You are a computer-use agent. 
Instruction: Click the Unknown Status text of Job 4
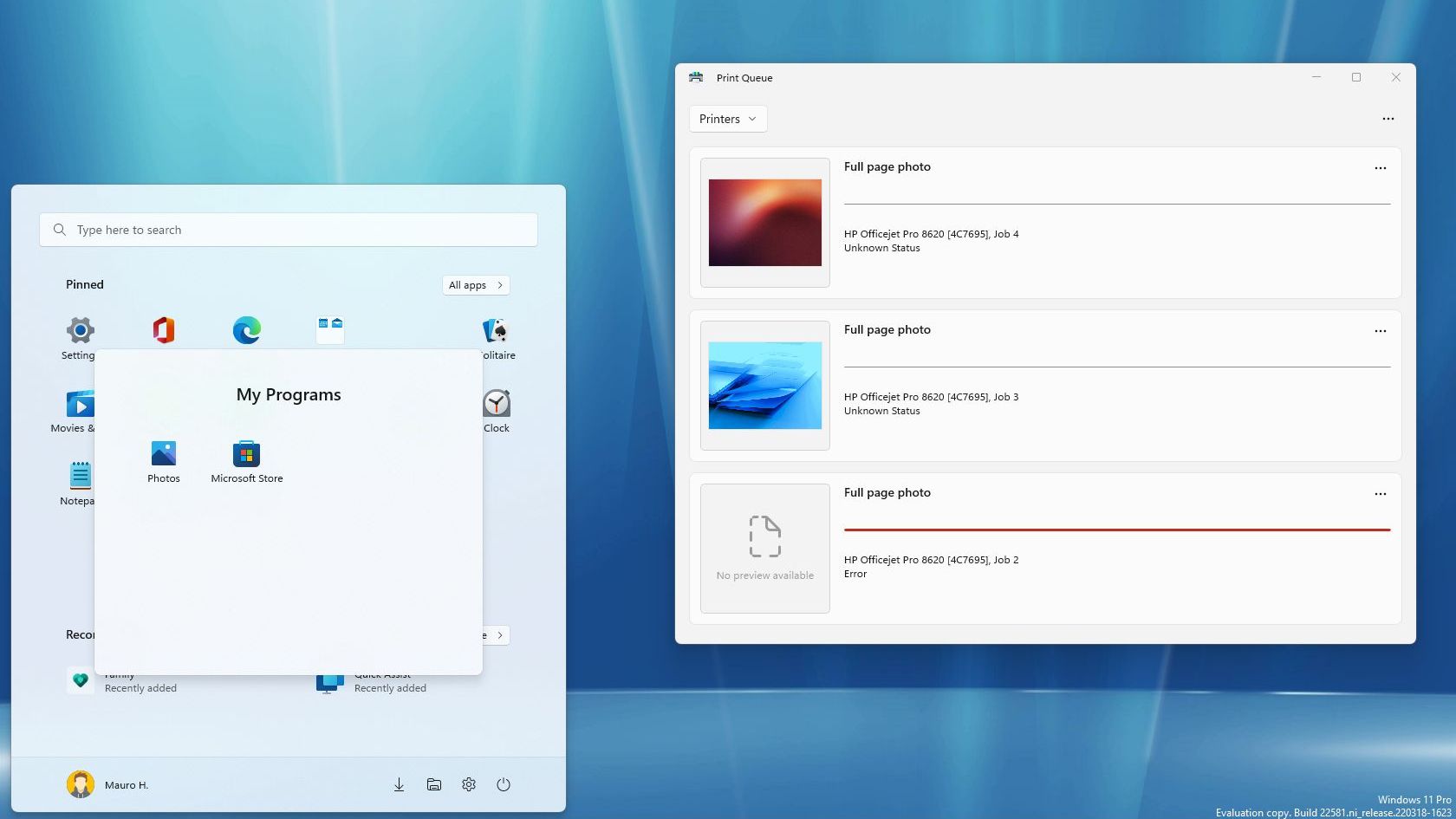[x=882, y=248]
